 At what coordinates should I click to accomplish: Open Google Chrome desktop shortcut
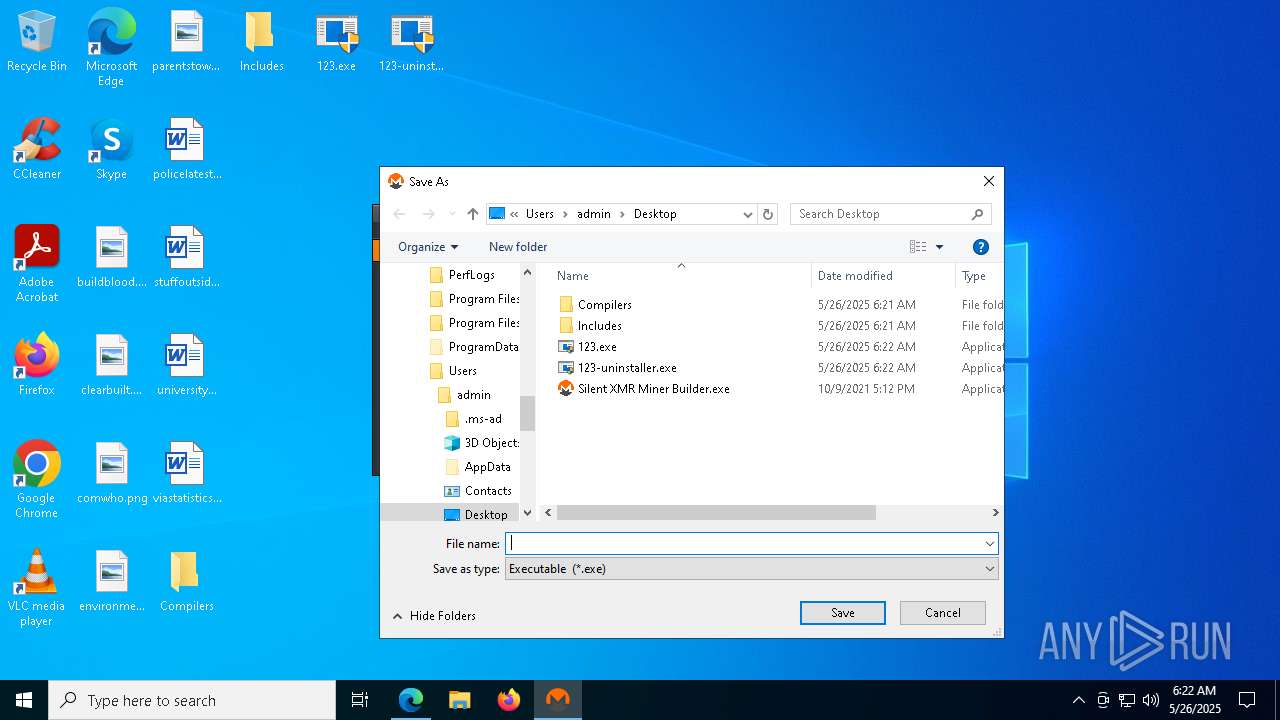(37, 480)
